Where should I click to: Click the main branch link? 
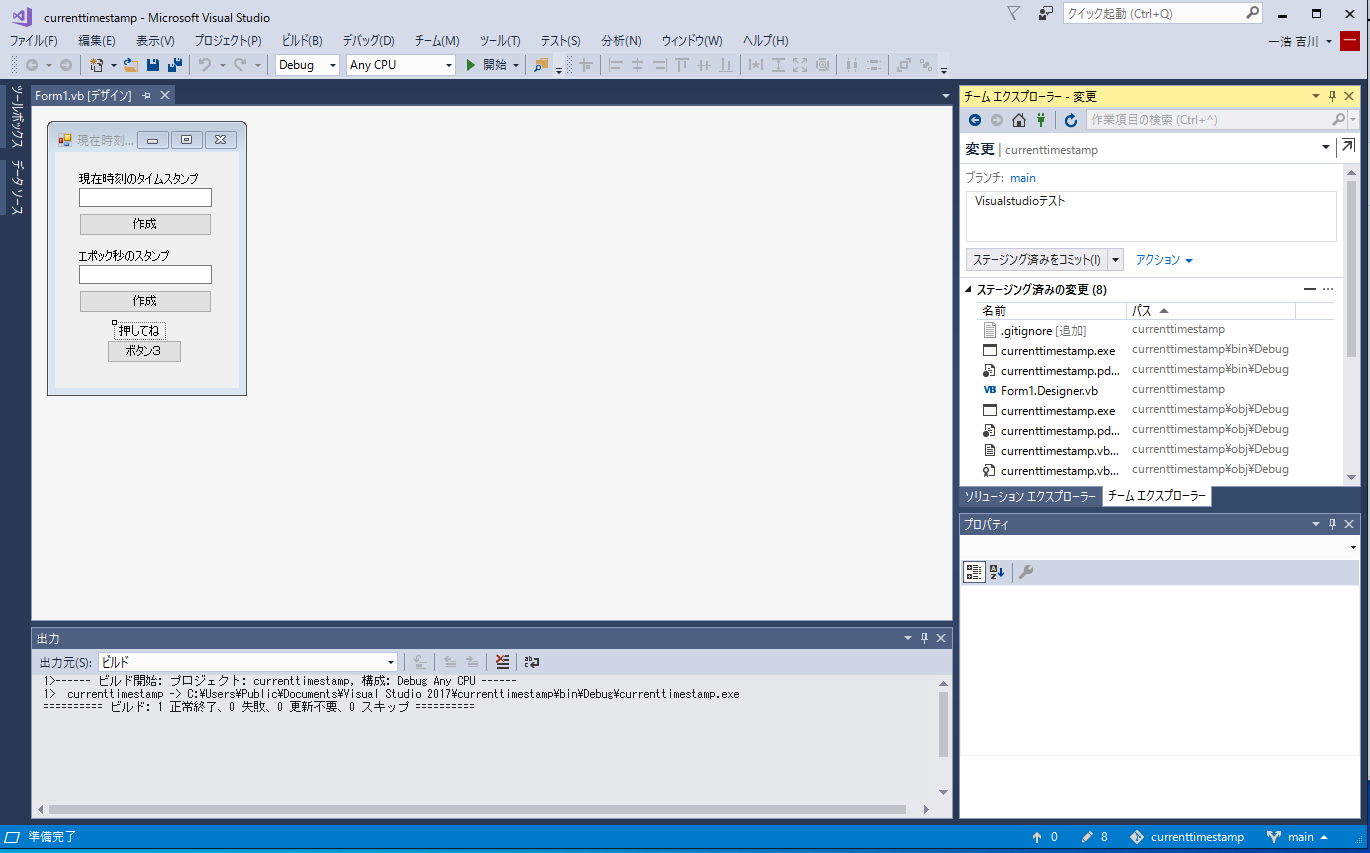(1022, 178)
